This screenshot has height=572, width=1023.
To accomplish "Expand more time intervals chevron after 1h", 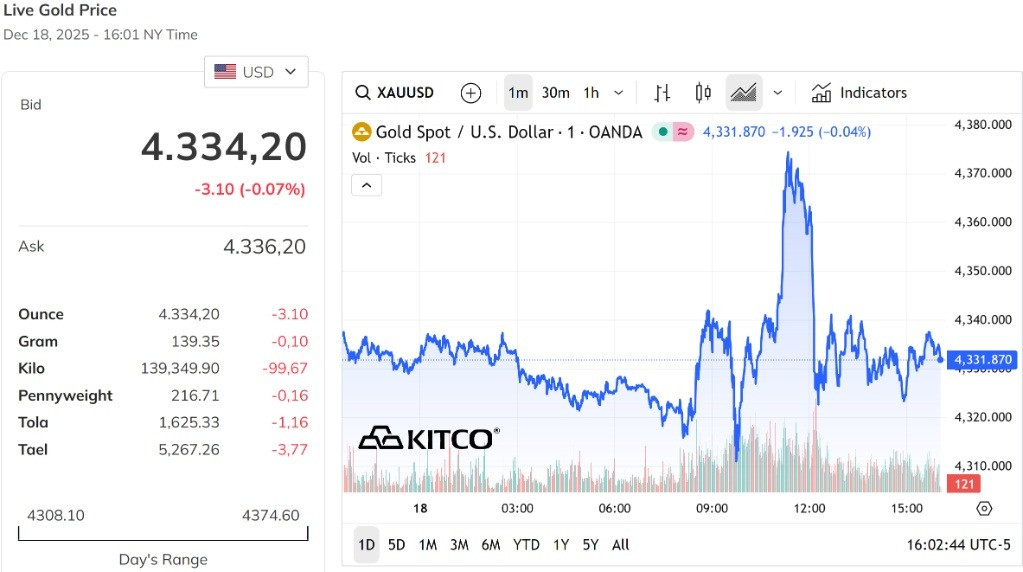I will click(618, 93).
